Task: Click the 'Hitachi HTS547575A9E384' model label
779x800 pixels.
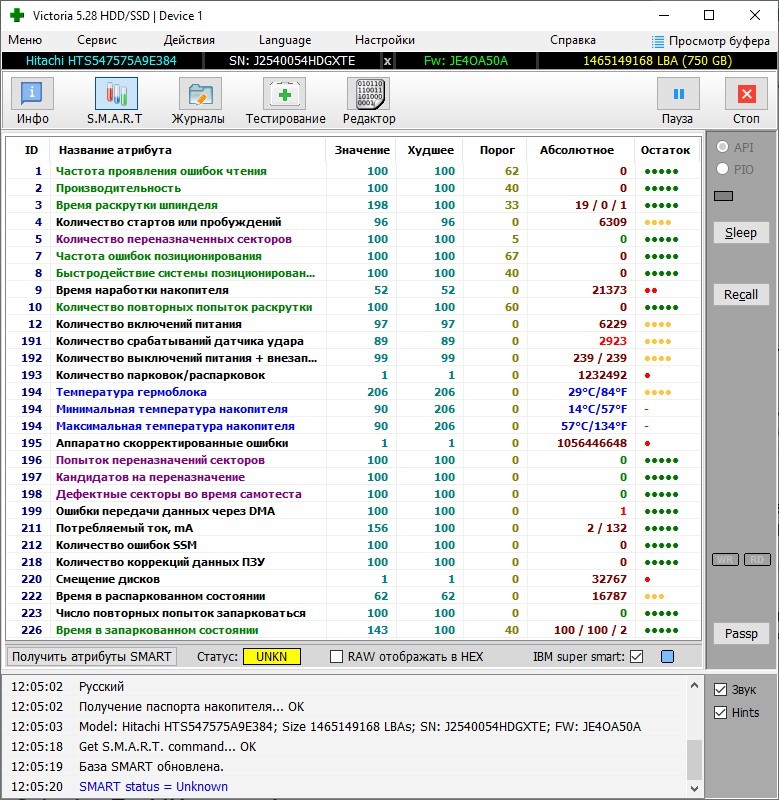Action: (x=101, y=61)
